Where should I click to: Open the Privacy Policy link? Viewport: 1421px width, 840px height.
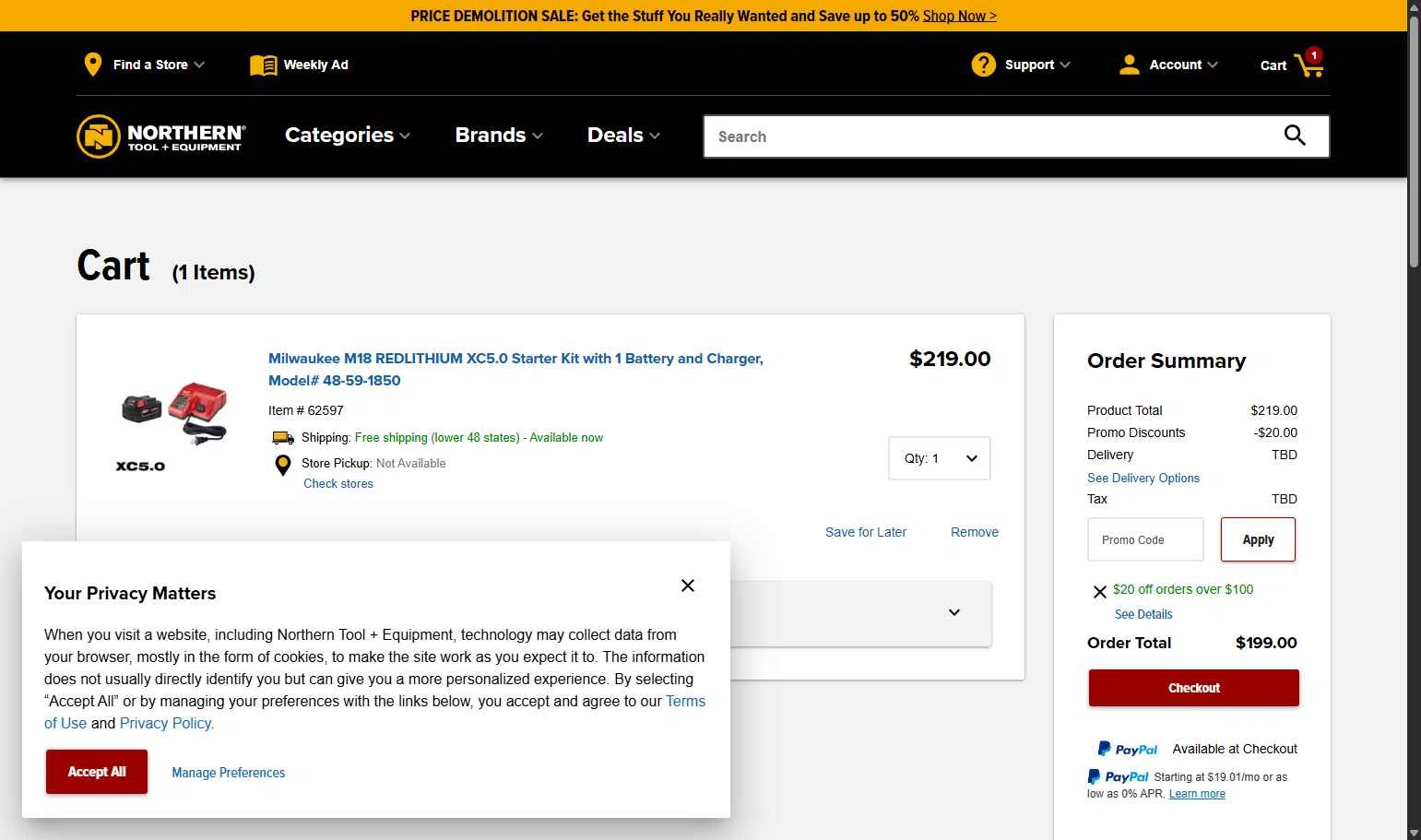[x=166, y=723]
